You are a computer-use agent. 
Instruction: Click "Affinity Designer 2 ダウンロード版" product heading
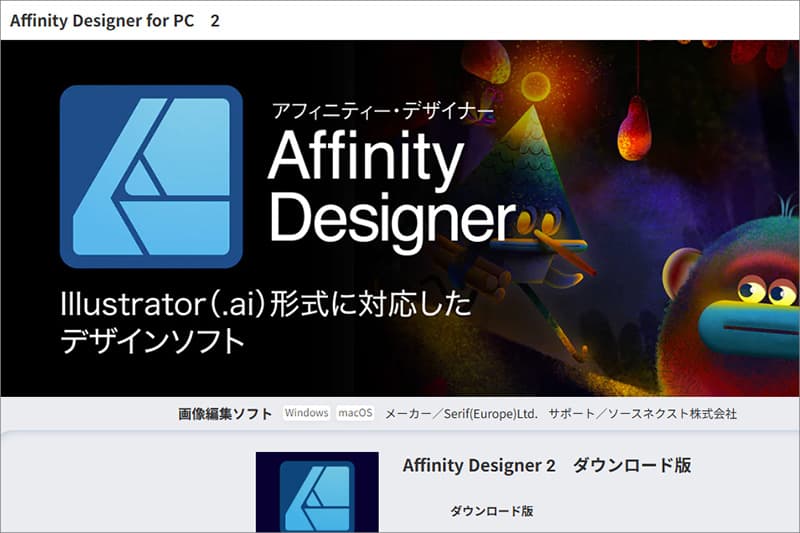coord(547,465)
